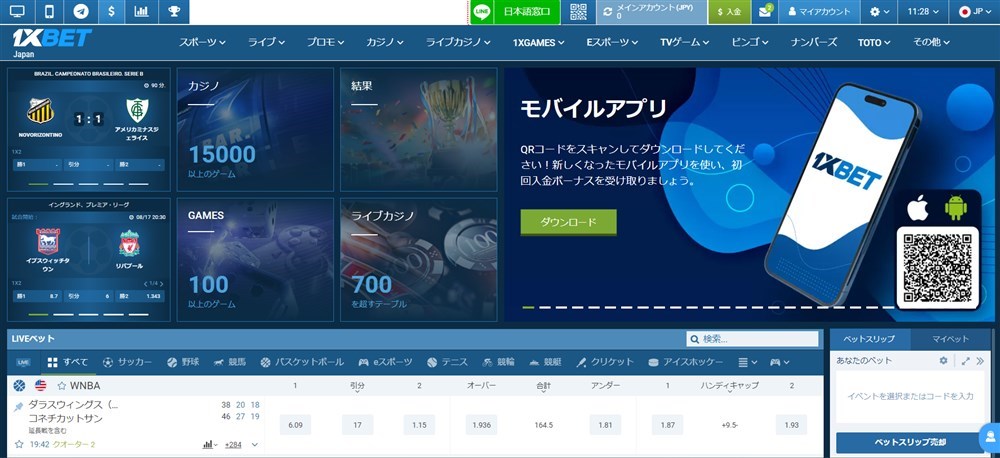
Task: Open the カジノ 15000 games tile
Action: 255,129
